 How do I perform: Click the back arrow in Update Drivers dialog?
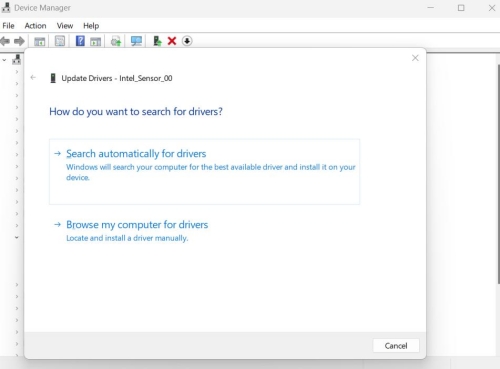point(33,78)
